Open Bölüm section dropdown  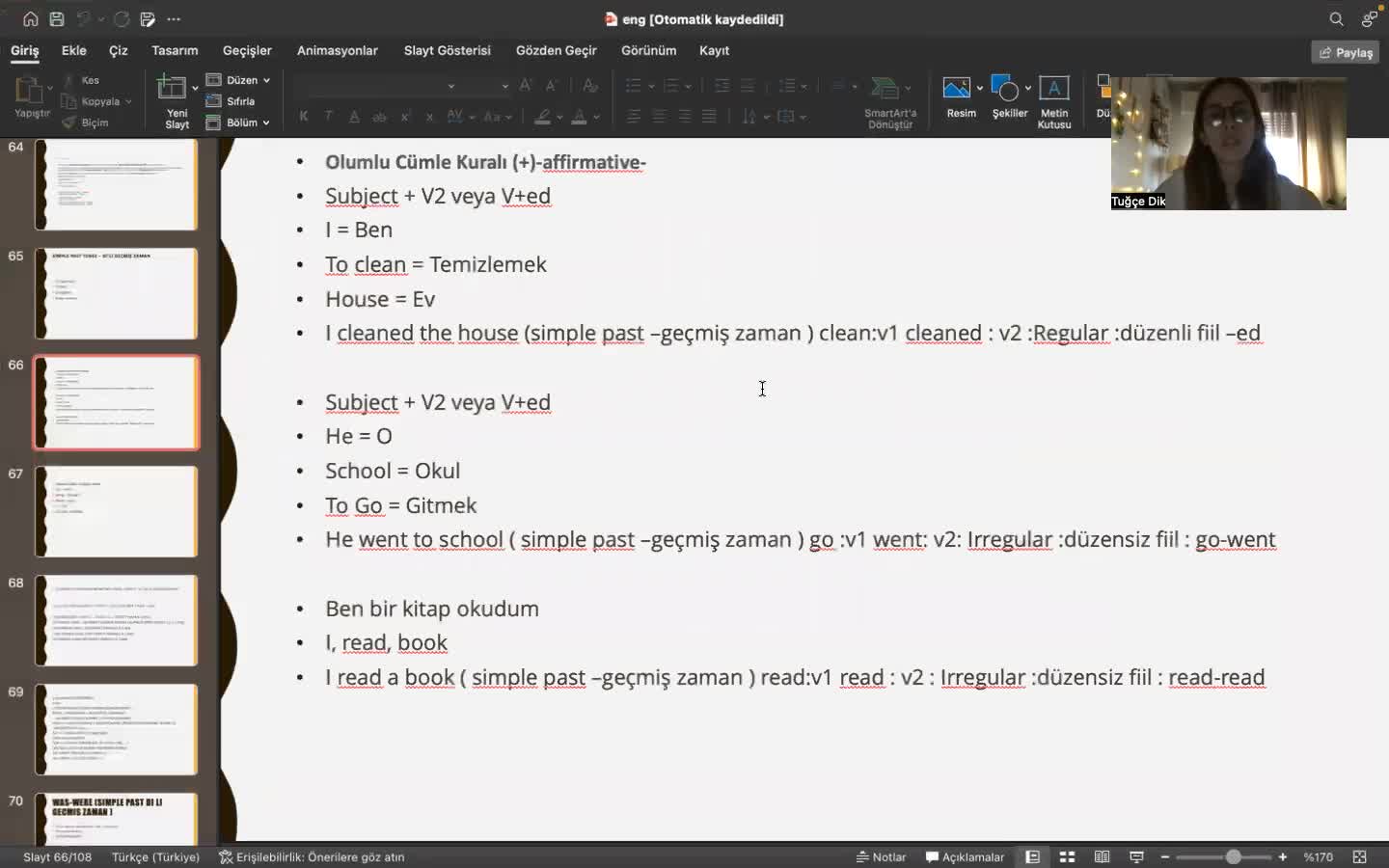click(x=238, y=122)
